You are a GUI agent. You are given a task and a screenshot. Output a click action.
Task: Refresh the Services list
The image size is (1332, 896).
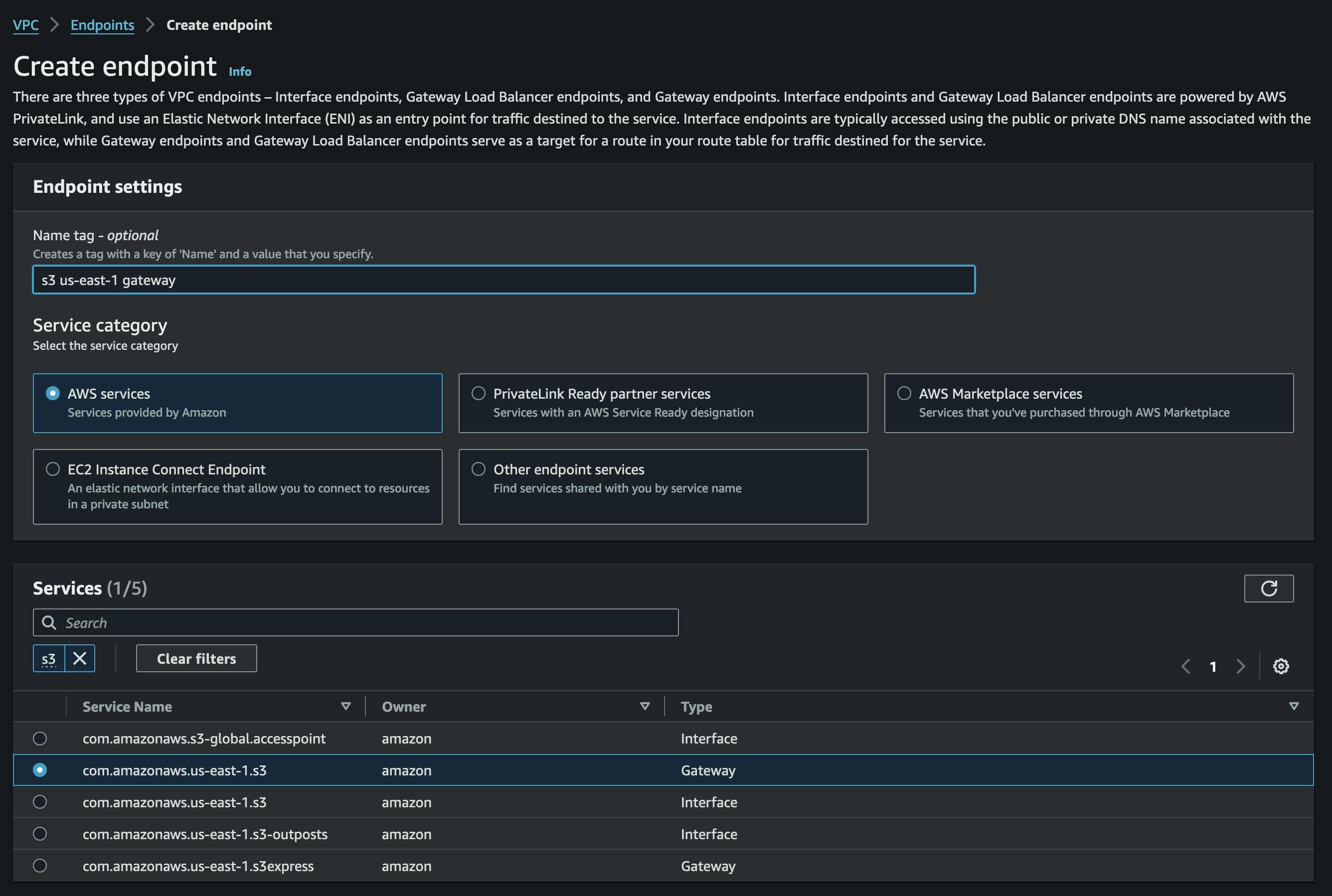tap(1269, 588)
